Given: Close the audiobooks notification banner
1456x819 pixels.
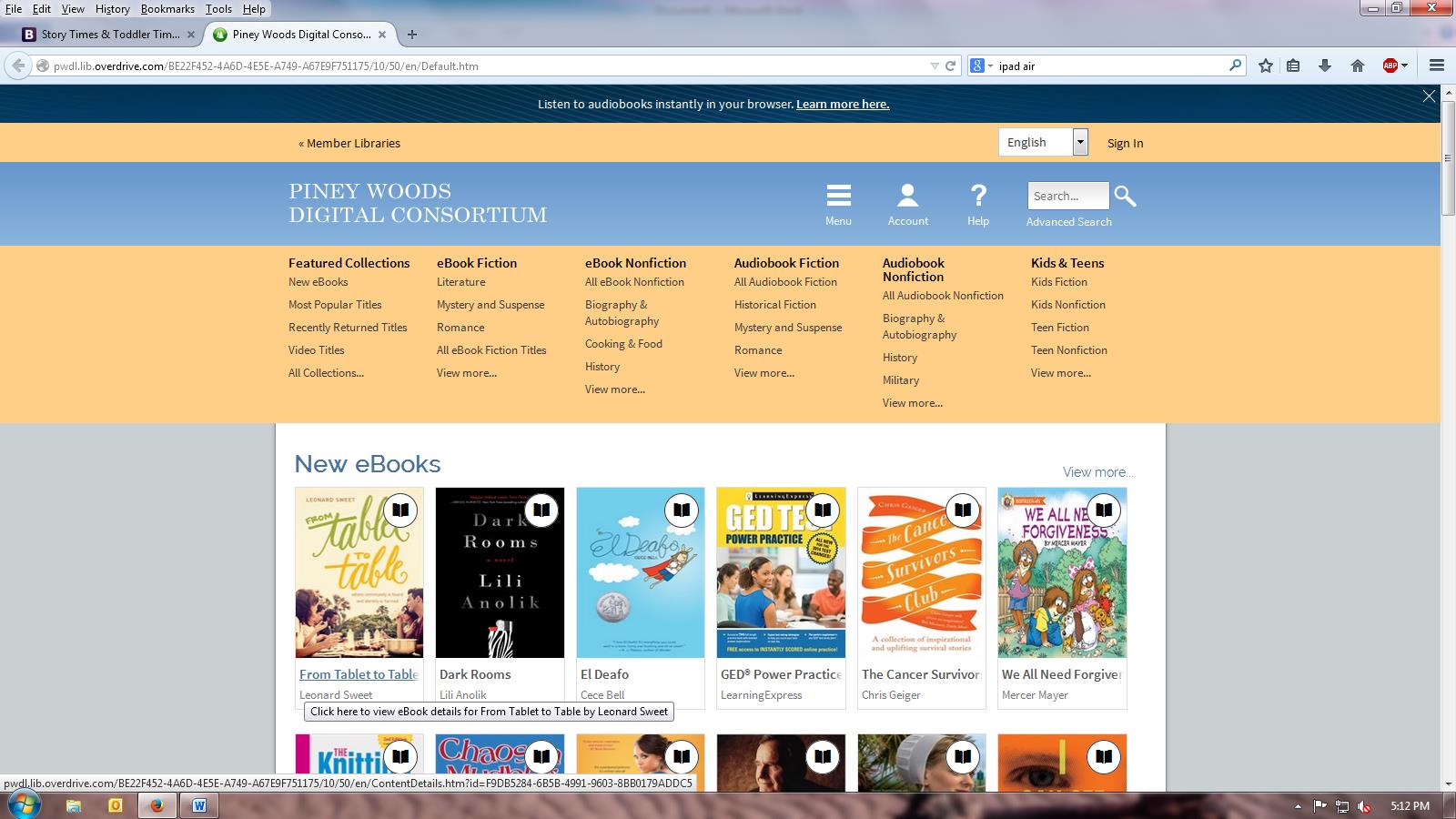Looking at the screenshot, I should (1429, 96).
